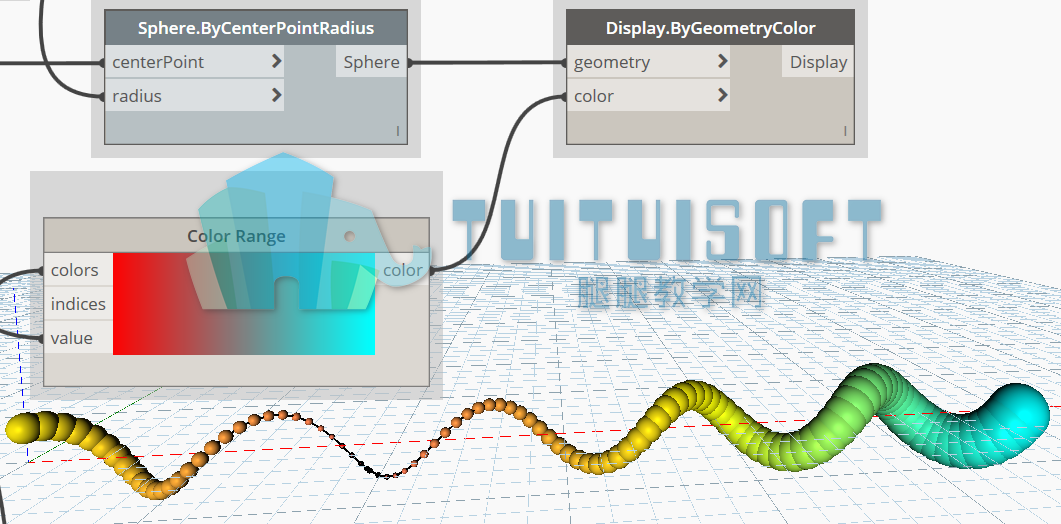Click the Sphere.ByCenterPointRadius node title
Image resolution: width=1061 pixels, height=524 pixels.
click(256, 28)
